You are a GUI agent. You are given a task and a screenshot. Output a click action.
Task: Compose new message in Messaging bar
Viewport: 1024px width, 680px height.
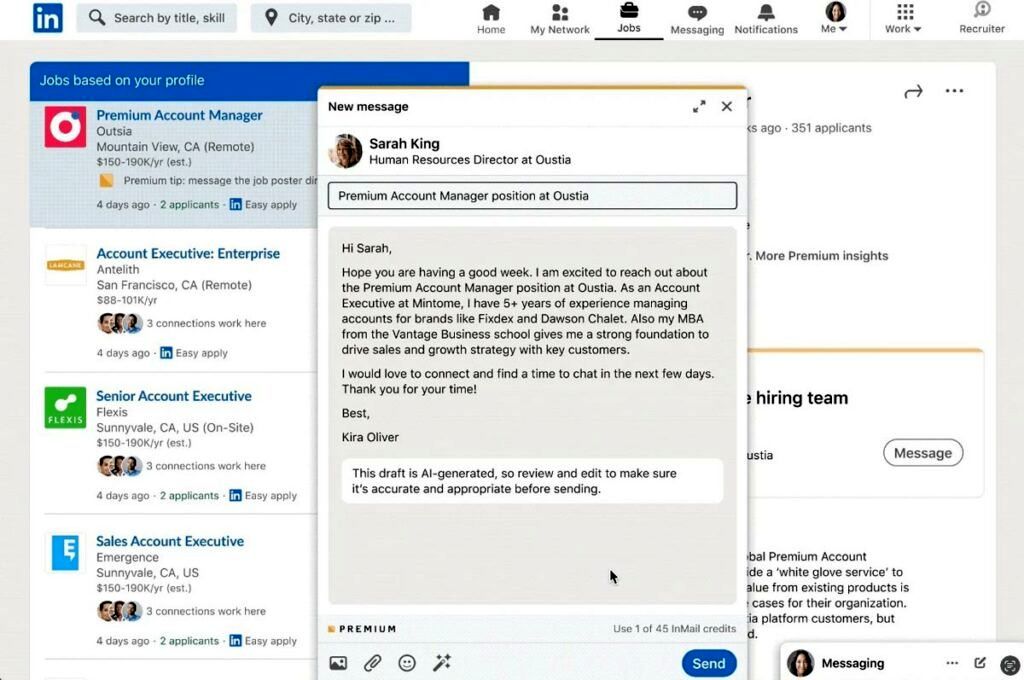[x=980, y=663]
